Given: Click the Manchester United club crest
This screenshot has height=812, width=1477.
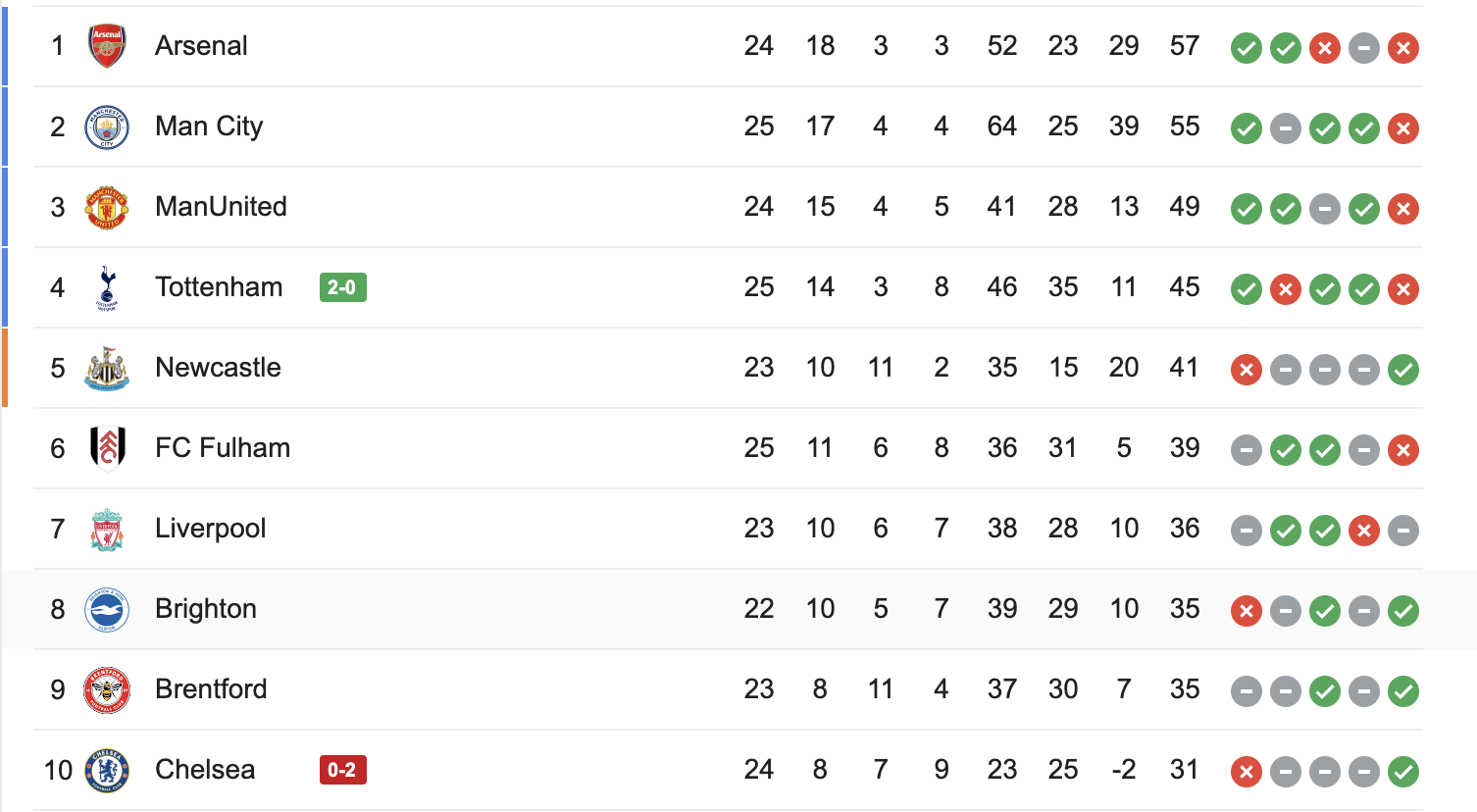Looking at the screenshot, I should (107, 207).
